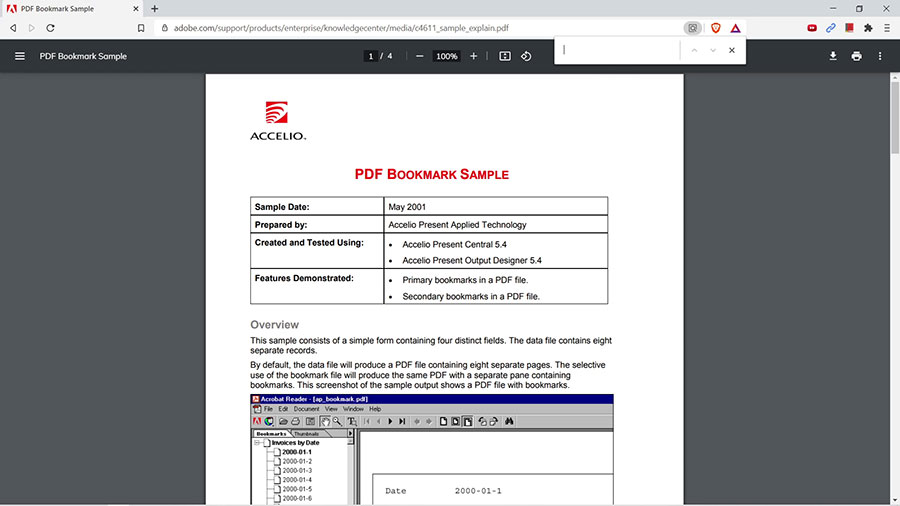Click the Created and Tested Using label

[x=309, y=243]
